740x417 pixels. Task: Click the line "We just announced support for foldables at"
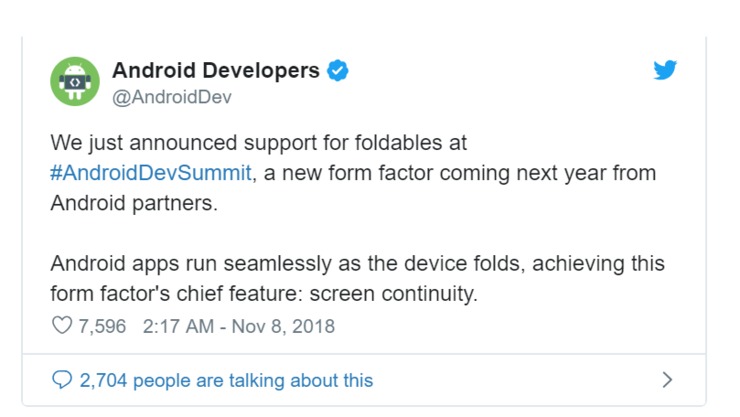coord(259,143)
